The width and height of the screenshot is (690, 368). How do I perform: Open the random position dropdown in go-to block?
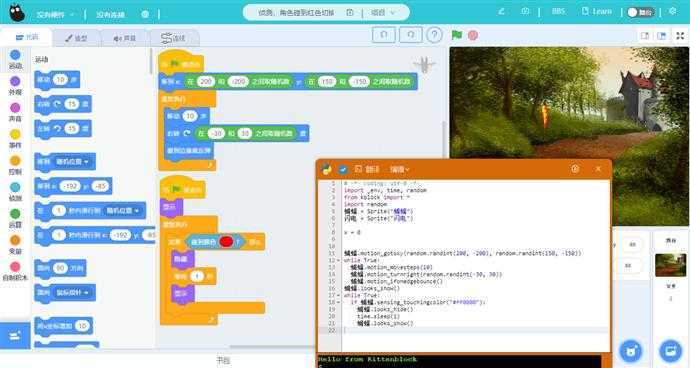click(72, 162)
